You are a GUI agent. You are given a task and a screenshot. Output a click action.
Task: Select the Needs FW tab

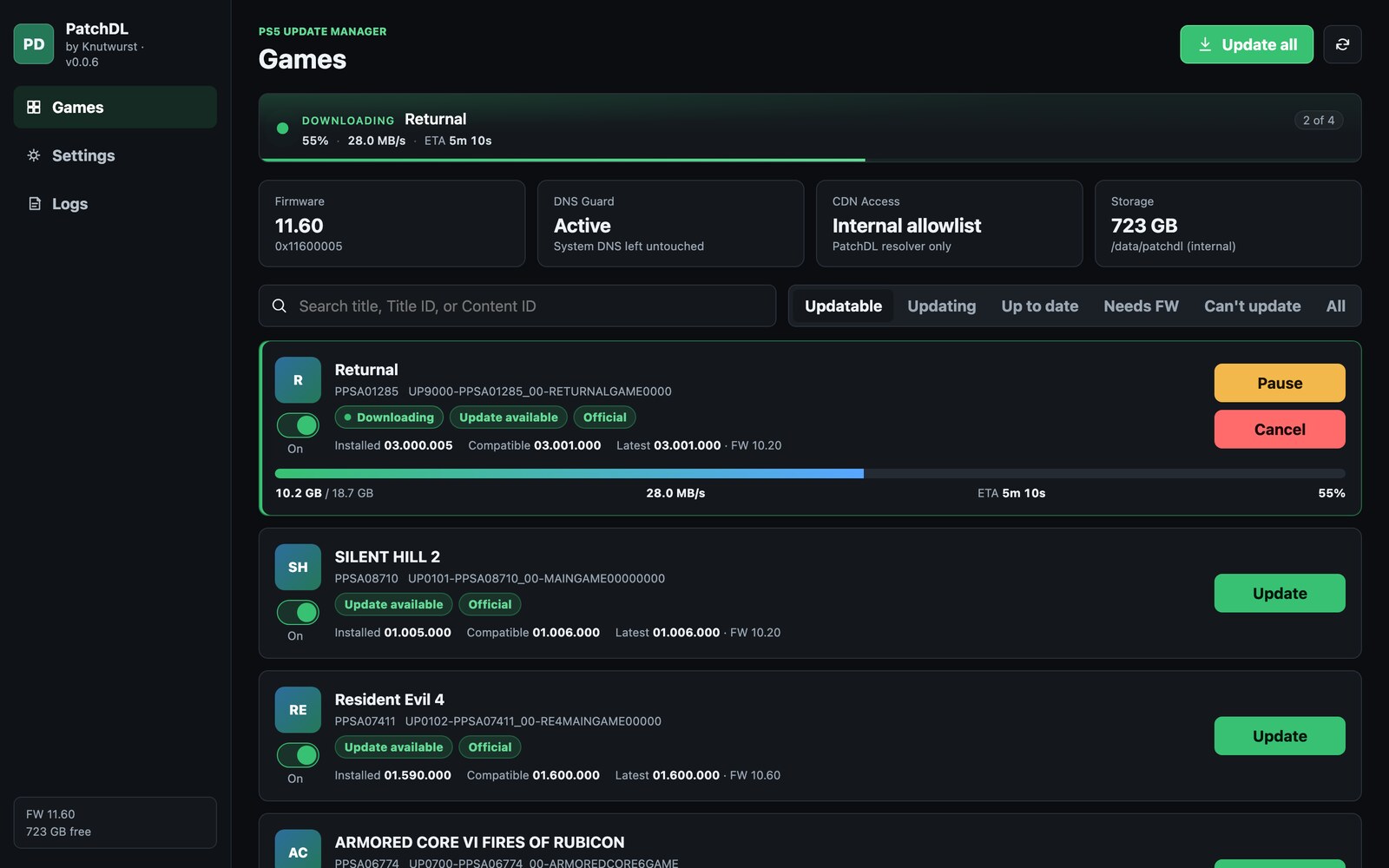[1141, 306]
